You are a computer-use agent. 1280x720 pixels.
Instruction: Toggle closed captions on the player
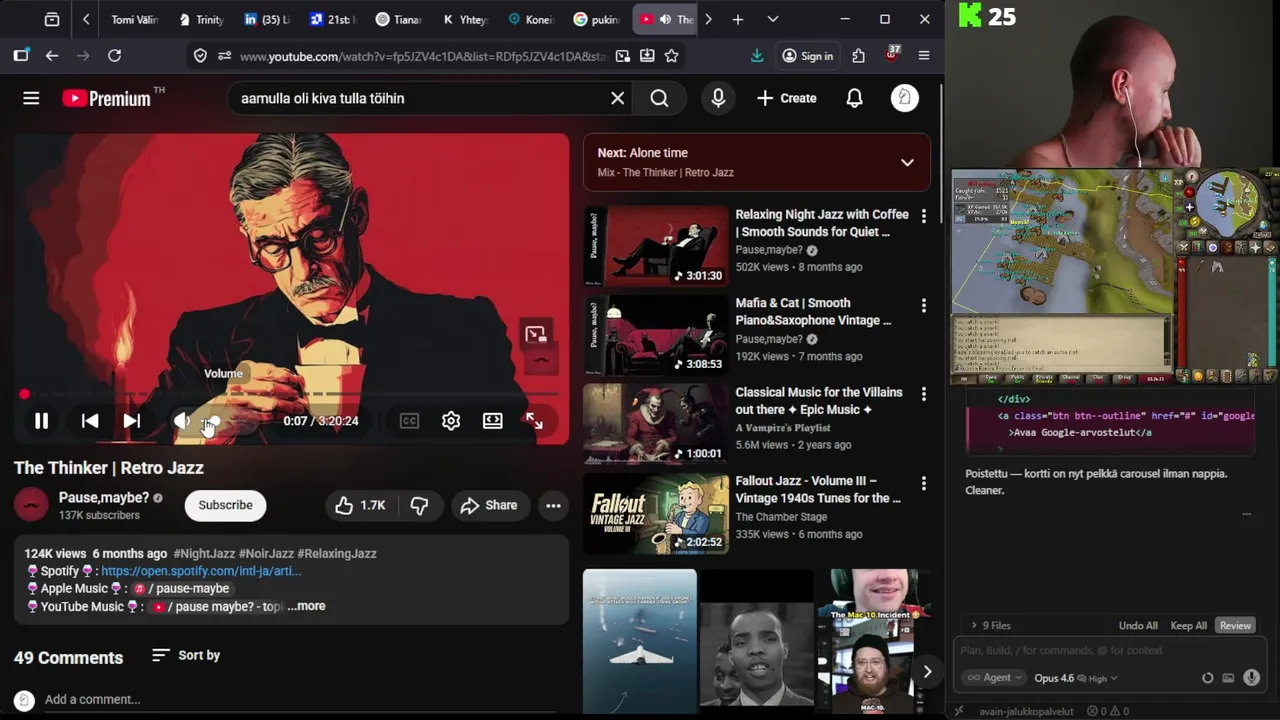coord(409,421)
